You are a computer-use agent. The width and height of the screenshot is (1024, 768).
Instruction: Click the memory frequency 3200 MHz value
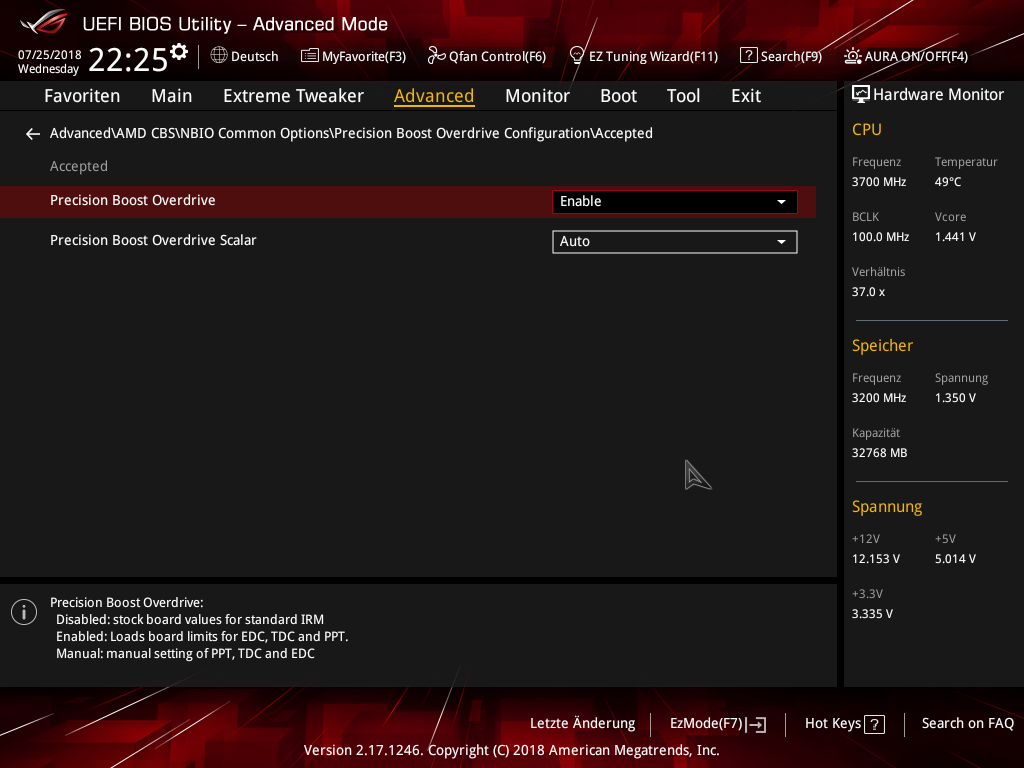pos(879,398)
